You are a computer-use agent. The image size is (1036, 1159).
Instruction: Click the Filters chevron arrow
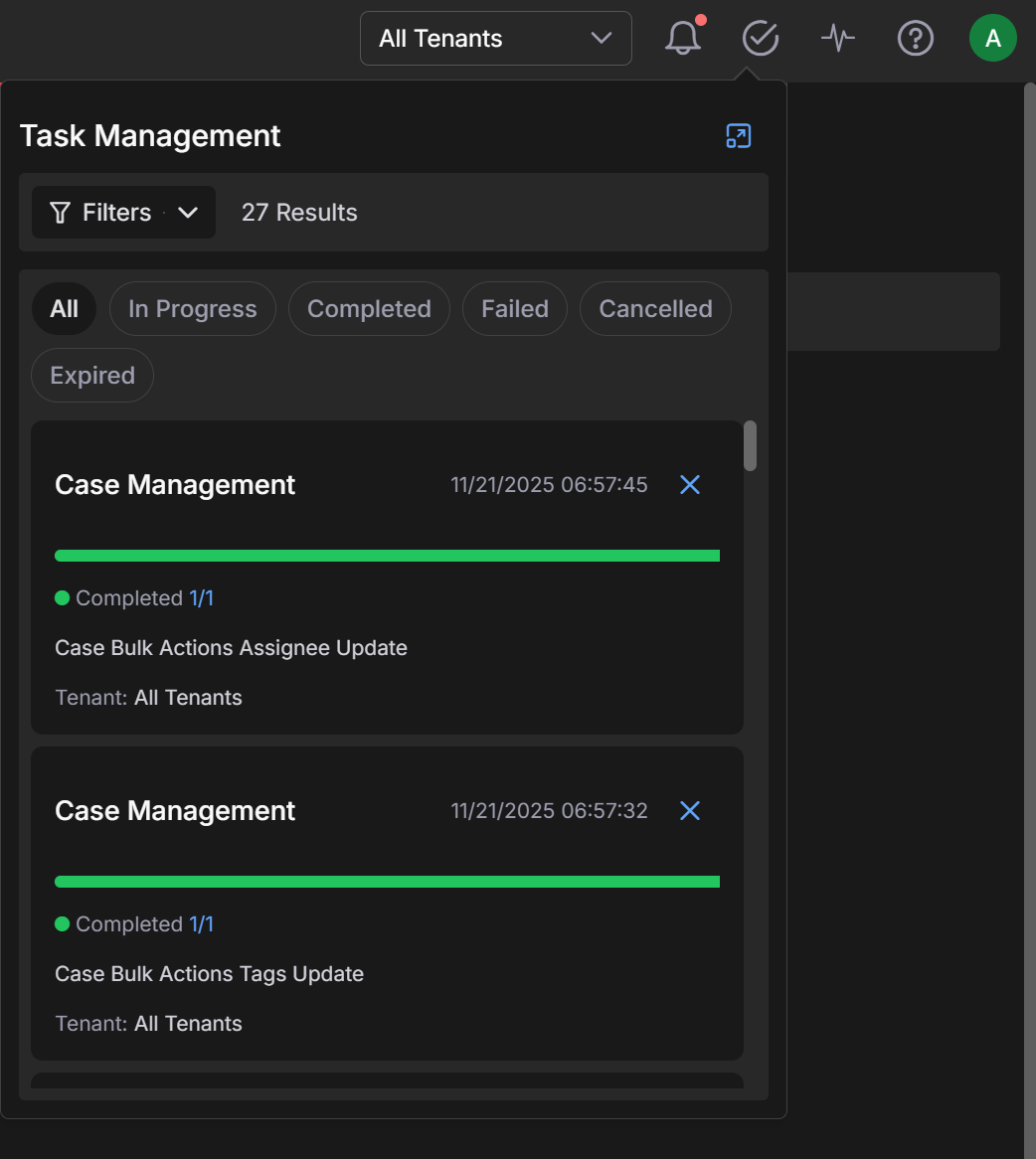click(x=188, y=213)
